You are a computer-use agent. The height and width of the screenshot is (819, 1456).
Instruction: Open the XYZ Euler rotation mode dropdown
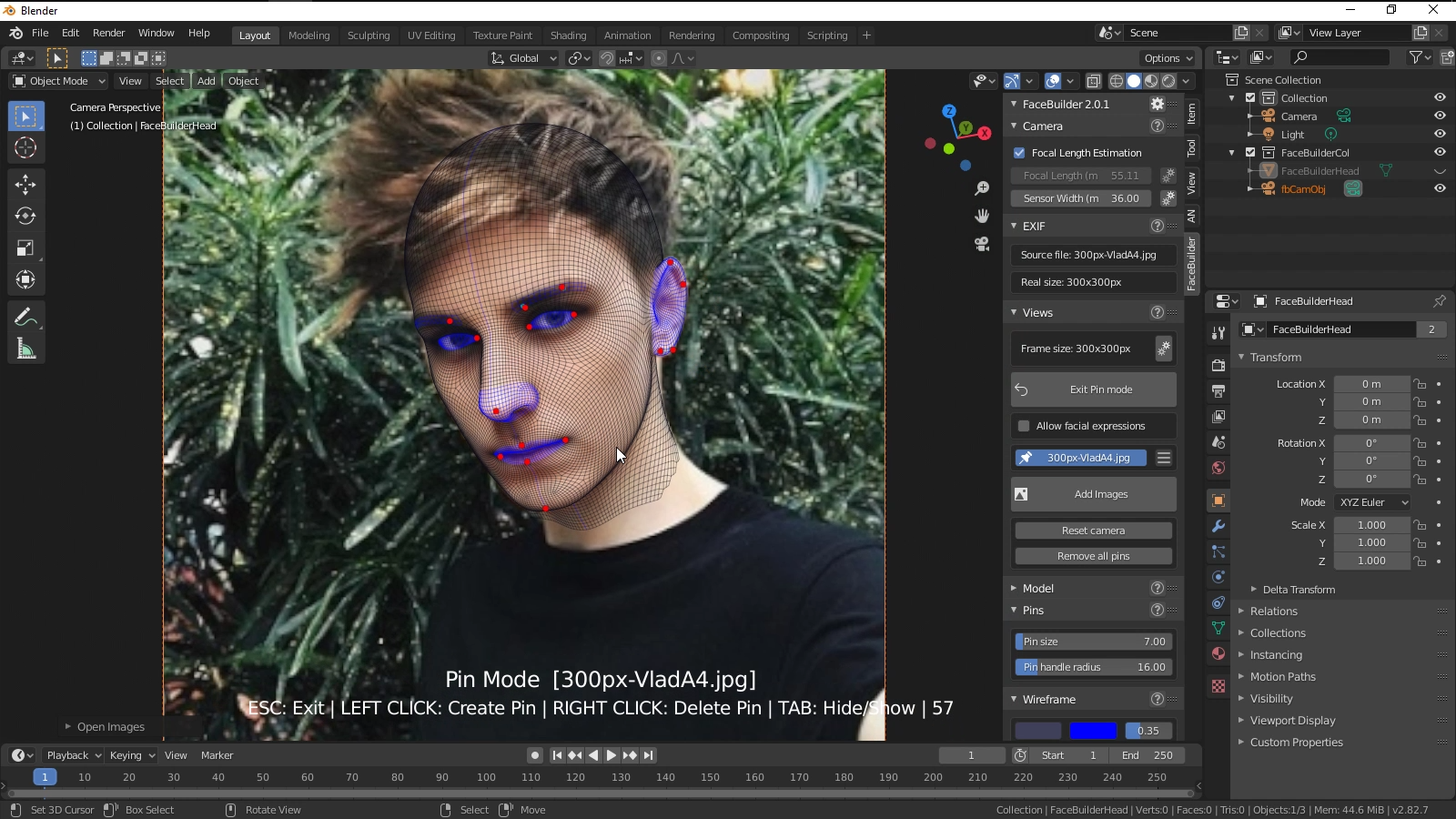click(x=1373, y=502)
